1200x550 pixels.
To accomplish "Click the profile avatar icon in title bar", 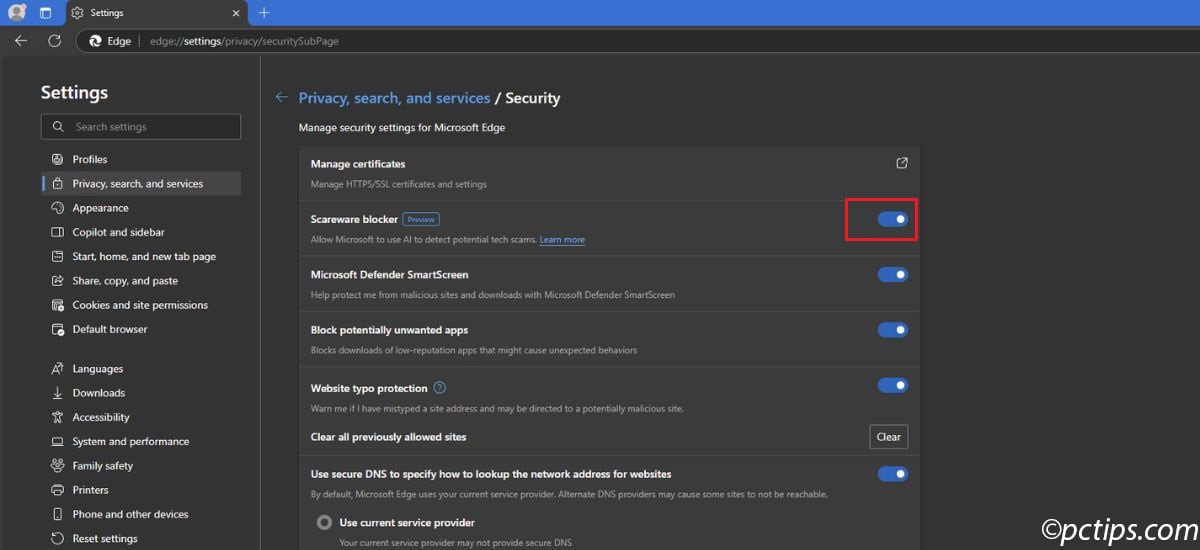I will [x=17, y=13].
